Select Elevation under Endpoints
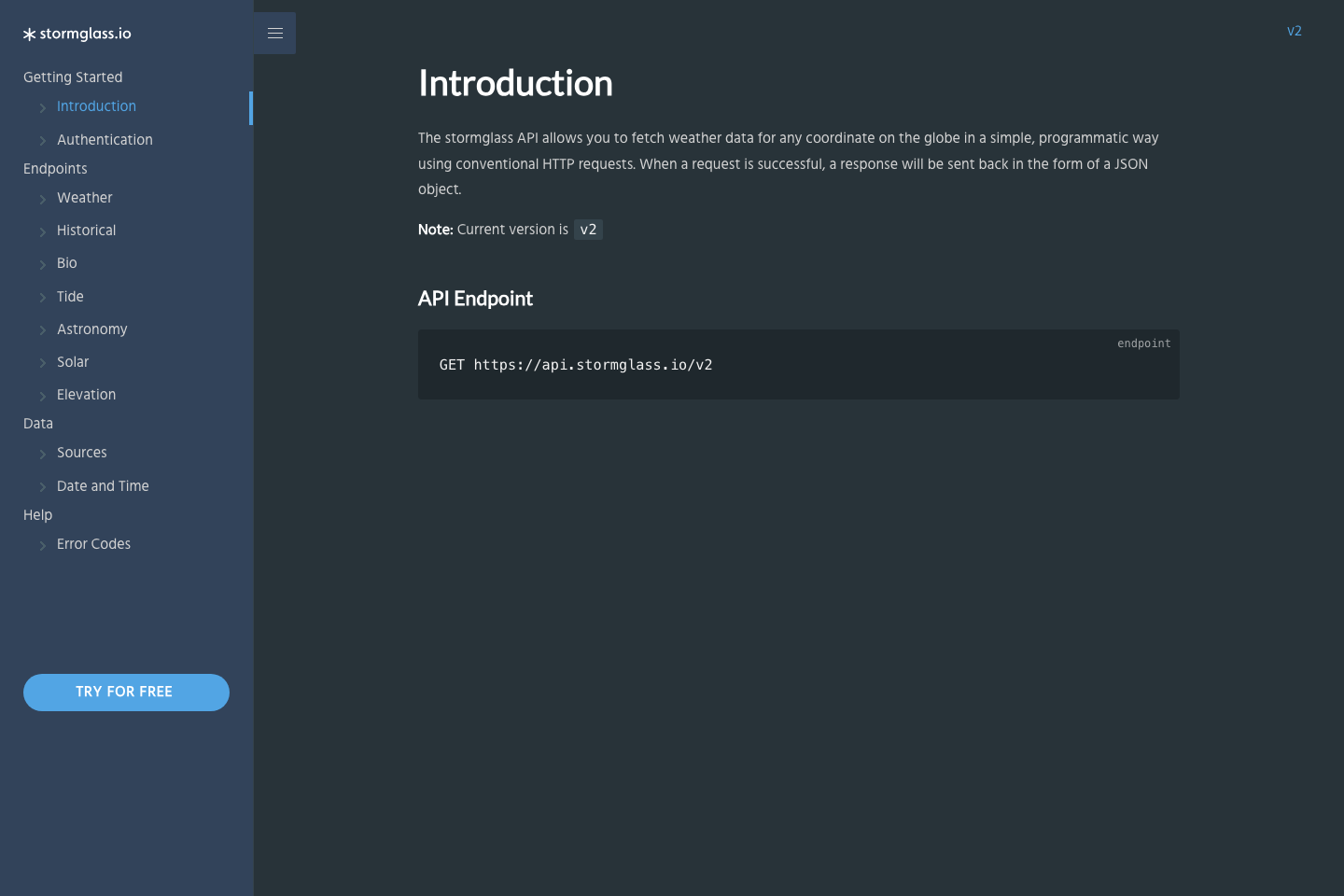The width and height of the screenshot is (1344, 896). 86,394
